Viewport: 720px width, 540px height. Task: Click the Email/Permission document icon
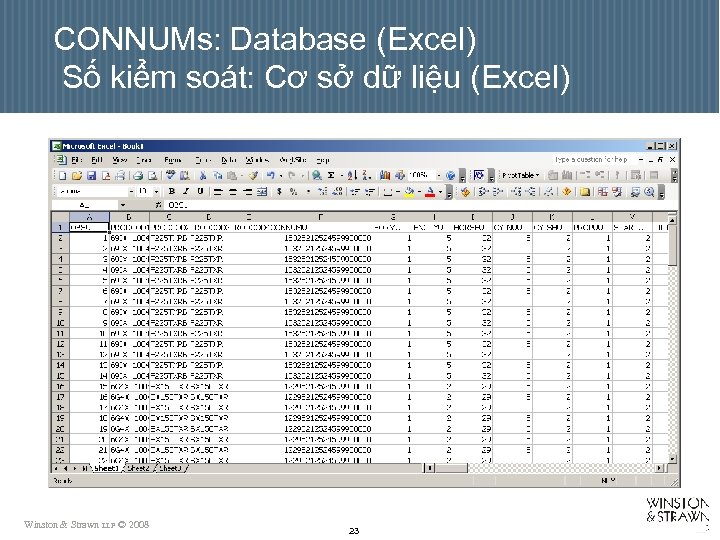coord(106,175)
